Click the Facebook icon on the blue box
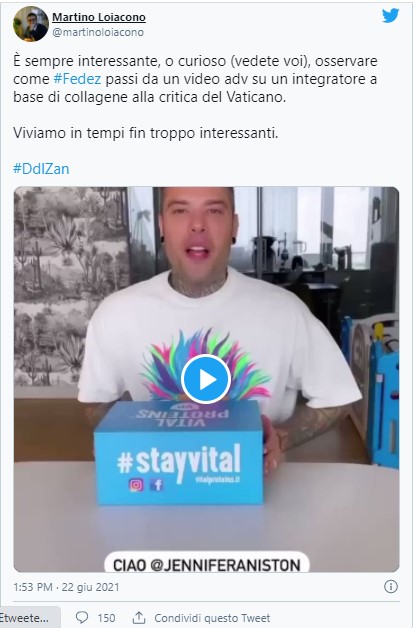The width and height of the screenshot is (413, 628). 157,485
